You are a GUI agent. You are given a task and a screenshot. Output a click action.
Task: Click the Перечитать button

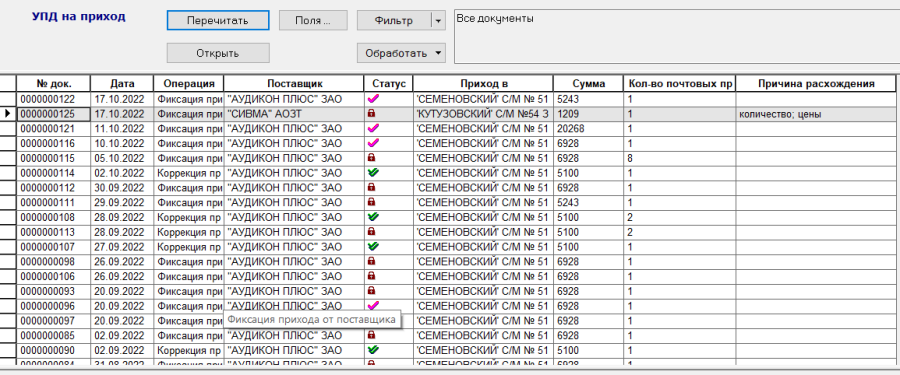pyautogui.click(x=218, y=21)
